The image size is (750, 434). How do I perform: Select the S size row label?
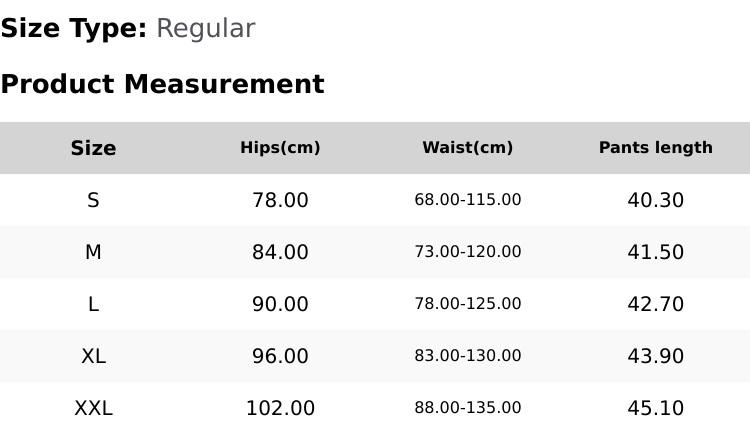(x=93, y=200)
